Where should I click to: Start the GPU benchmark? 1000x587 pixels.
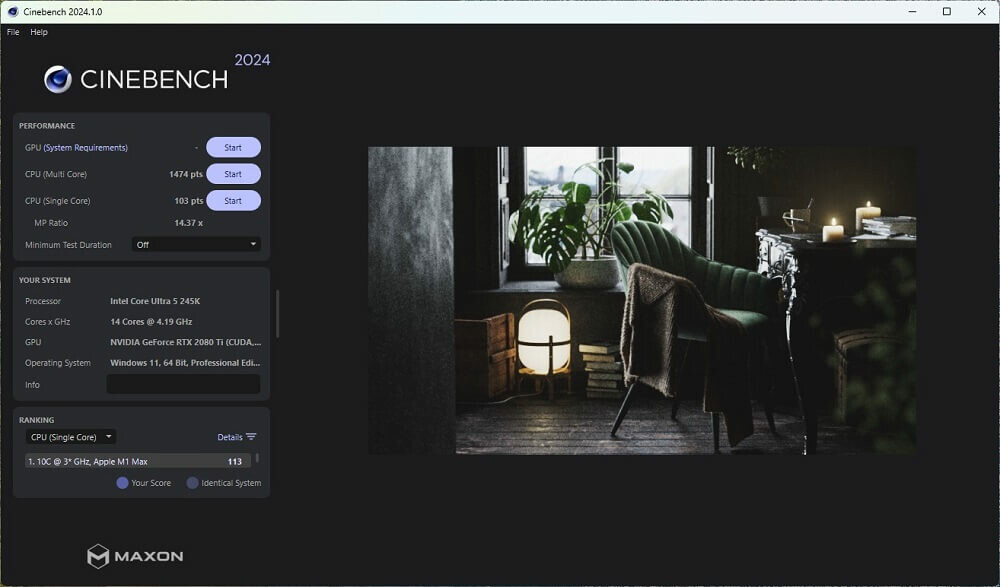coord(233,147)
